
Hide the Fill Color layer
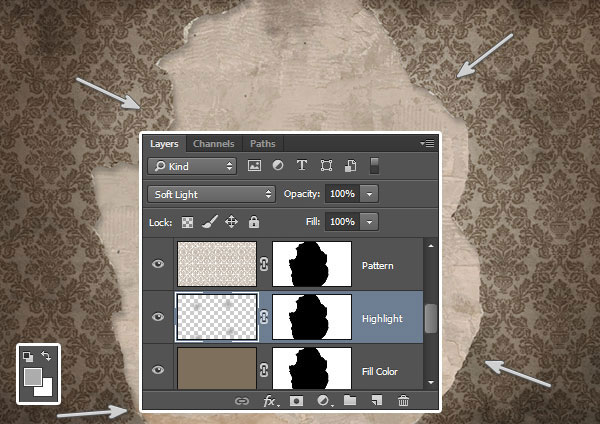pyautogui.click(x=157, y=371)
